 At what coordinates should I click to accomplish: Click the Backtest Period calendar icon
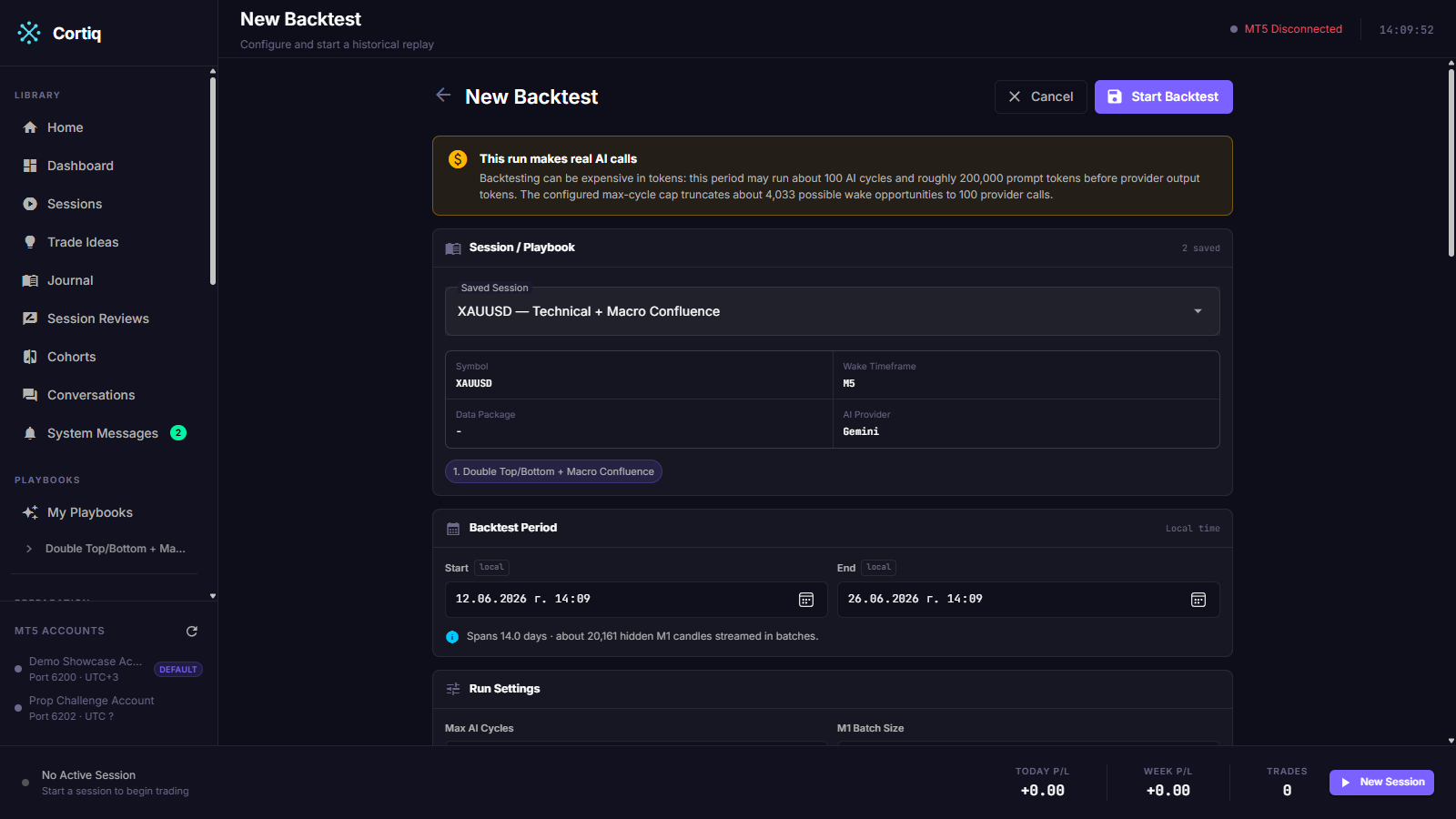pyautogui.click(x=453, y=529)
